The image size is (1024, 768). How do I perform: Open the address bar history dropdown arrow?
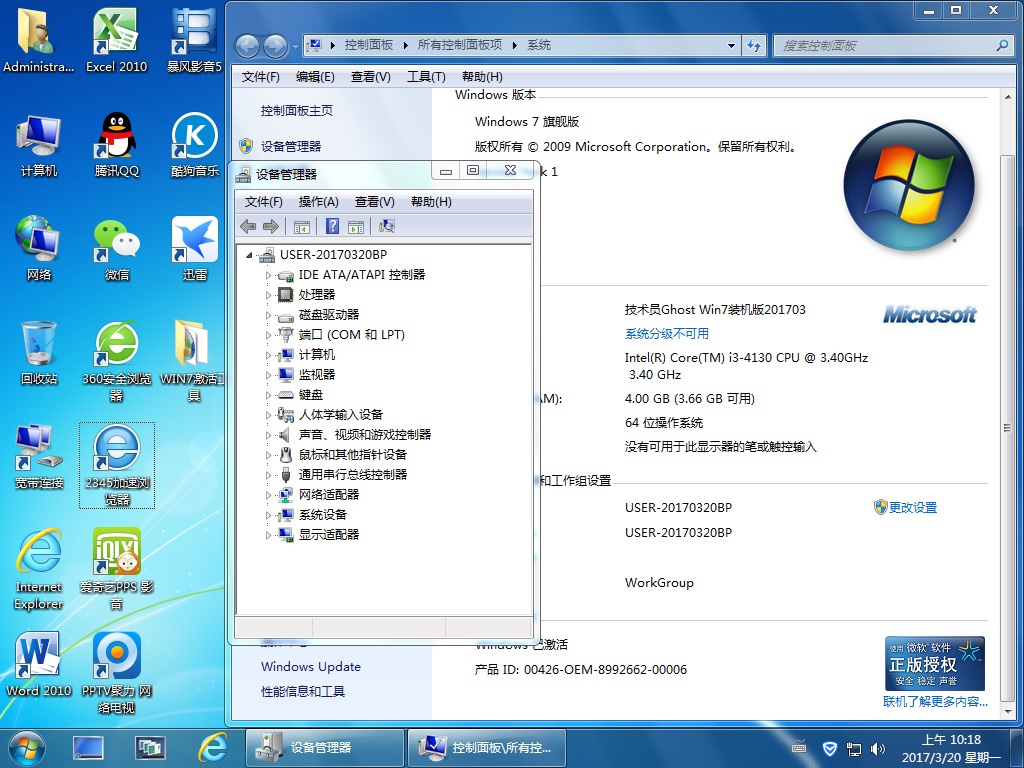731,46
